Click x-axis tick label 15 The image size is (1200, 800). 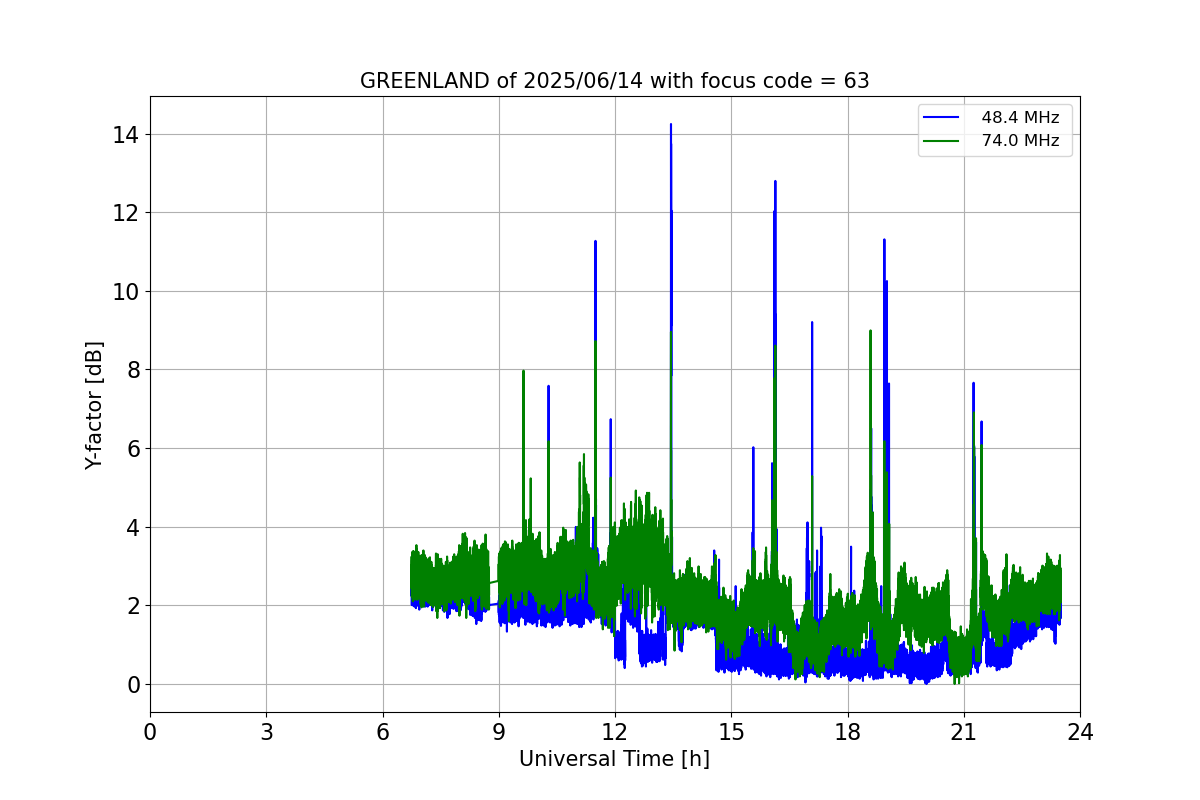pyautogui.click(x=731, y=732)
